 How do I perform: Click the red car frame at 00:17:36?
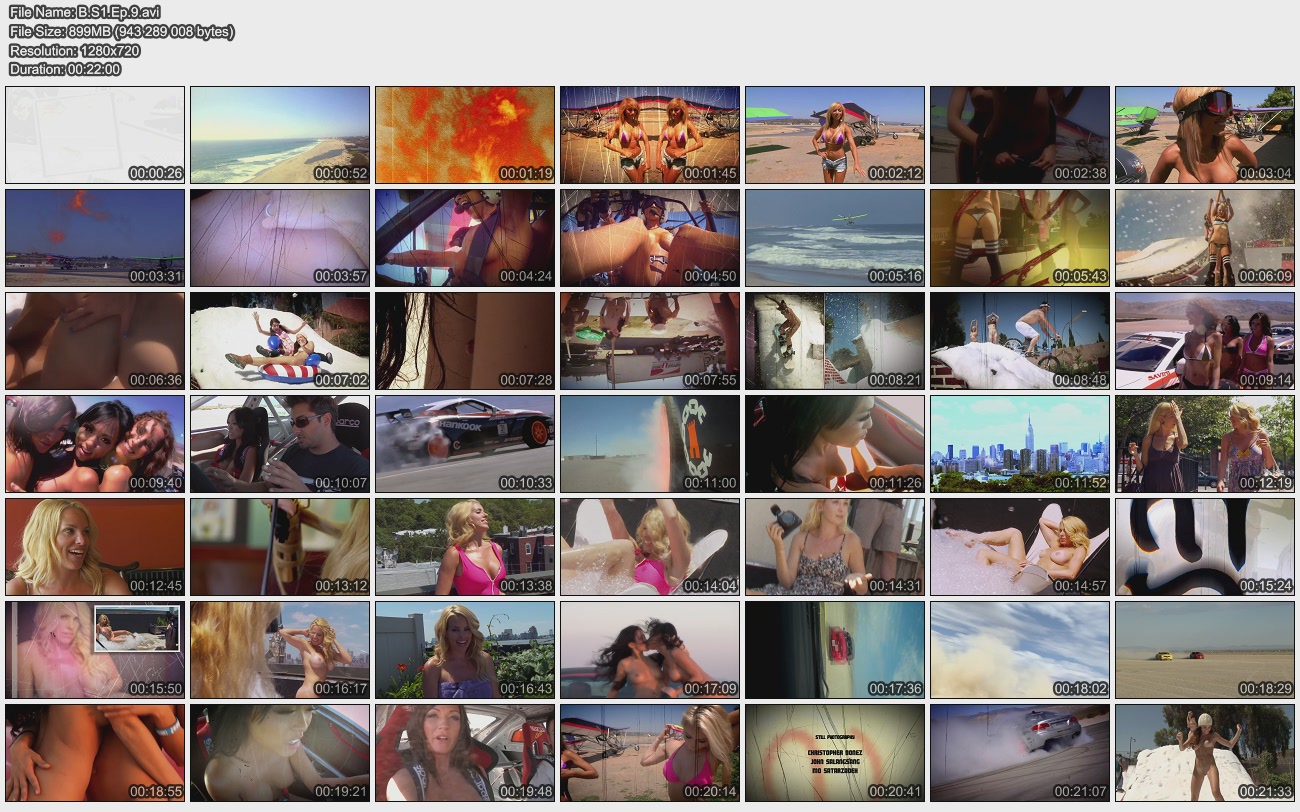pyautogui.click(x=835, y=650)
